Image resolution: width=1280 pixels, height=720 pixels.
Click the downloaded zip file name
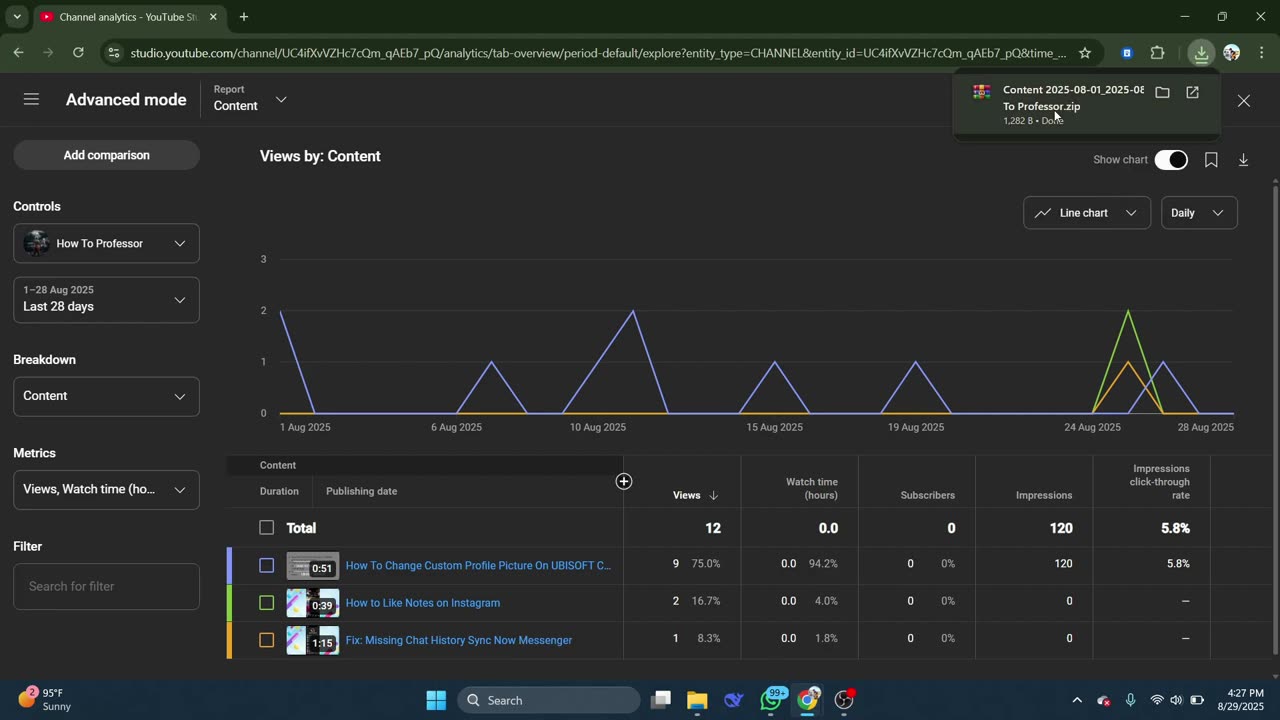tap(1073, 98)
